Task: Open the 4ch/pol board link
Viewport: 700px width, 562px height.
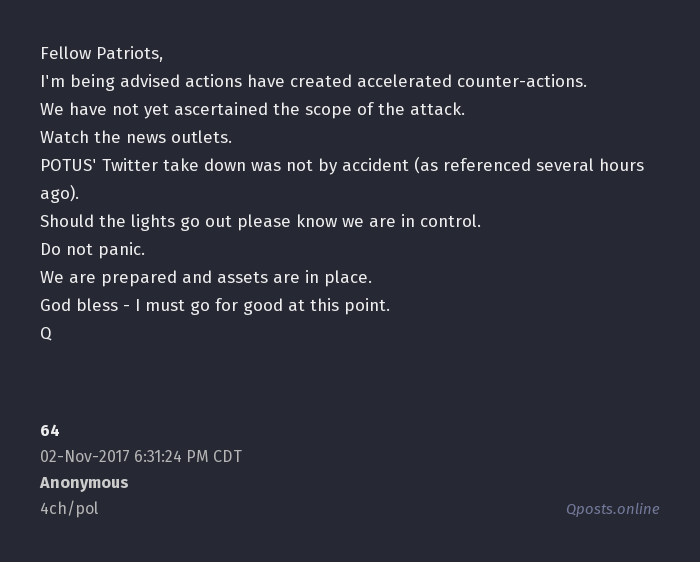Action: pos(69,508)
